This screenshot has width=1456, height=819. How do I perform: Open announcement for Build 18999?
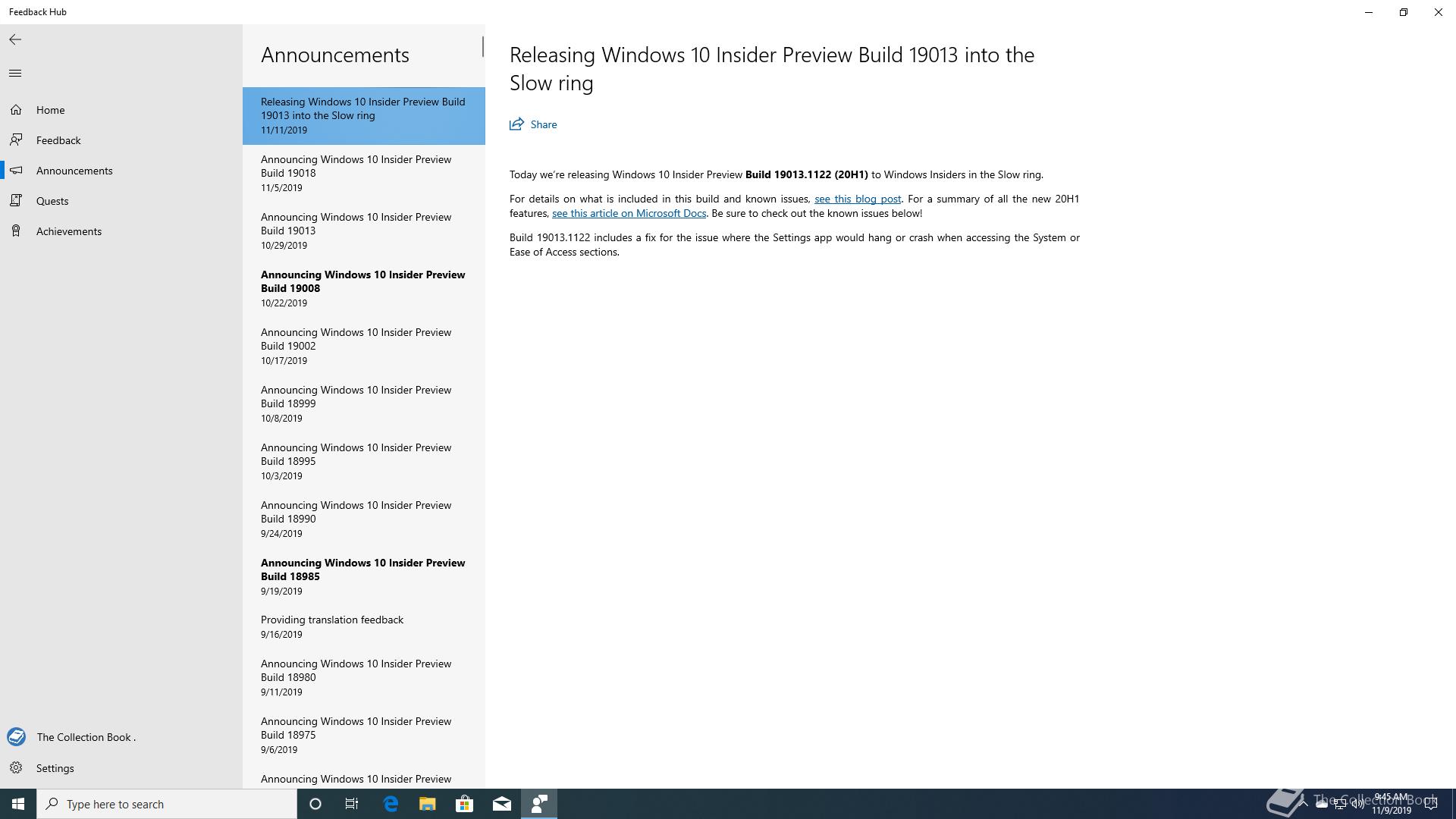[364, 403]
